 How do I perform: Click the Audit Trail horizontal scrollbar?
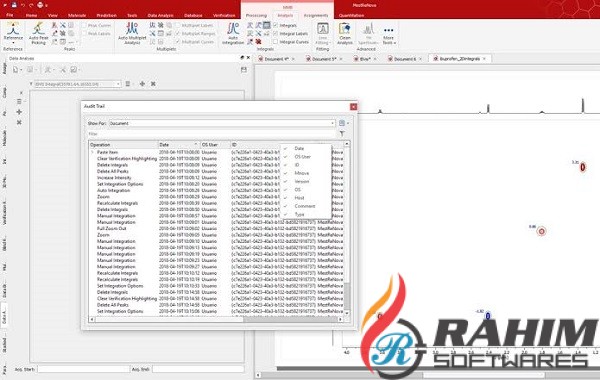216,319
